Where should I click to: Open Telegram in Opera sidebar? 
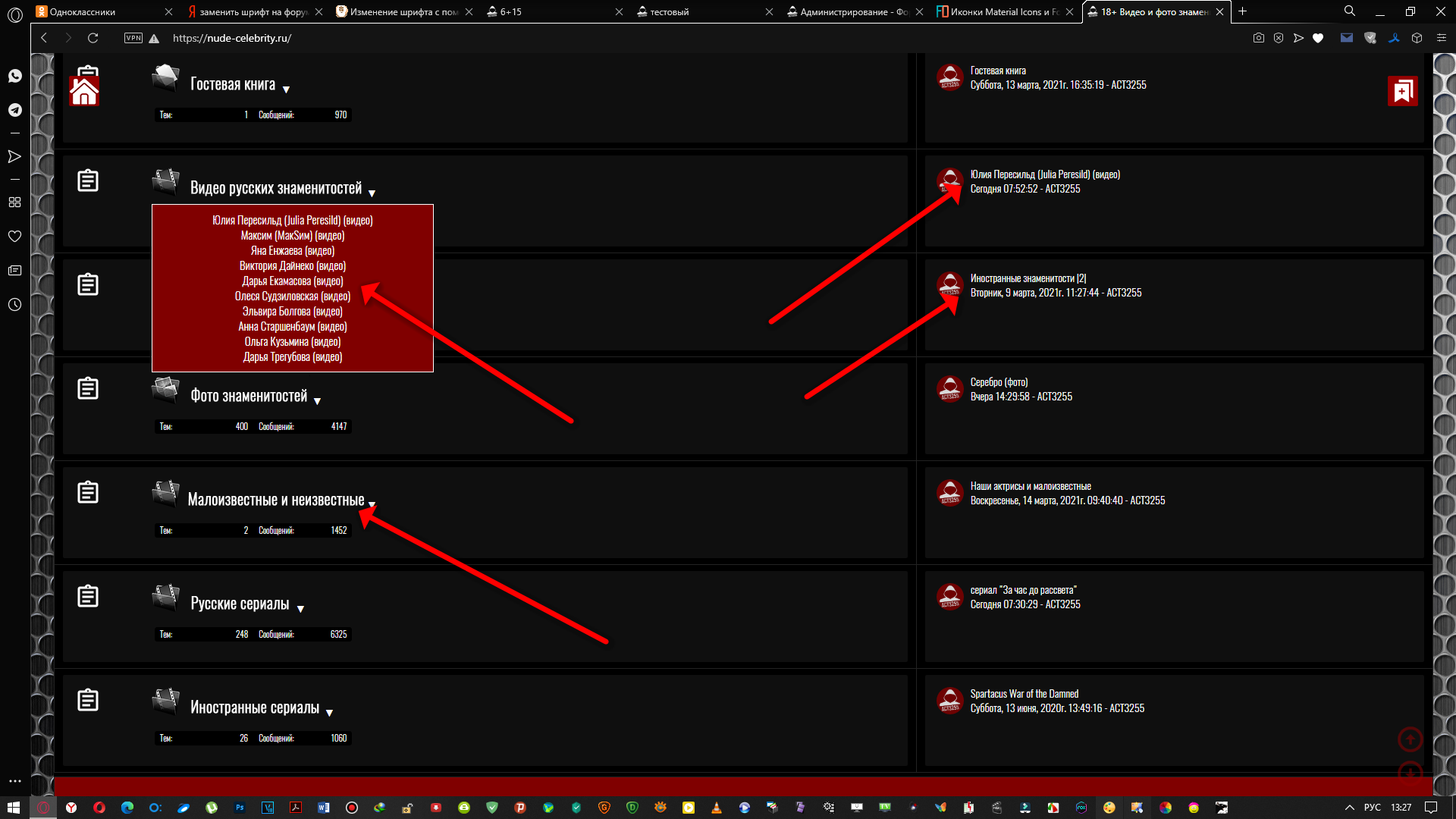pos(14,110)
